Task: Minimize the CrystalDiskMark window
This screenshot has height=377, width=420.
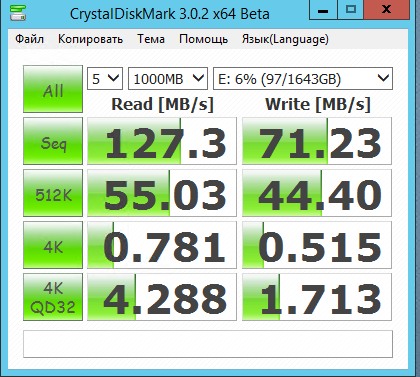Action: 323,10
